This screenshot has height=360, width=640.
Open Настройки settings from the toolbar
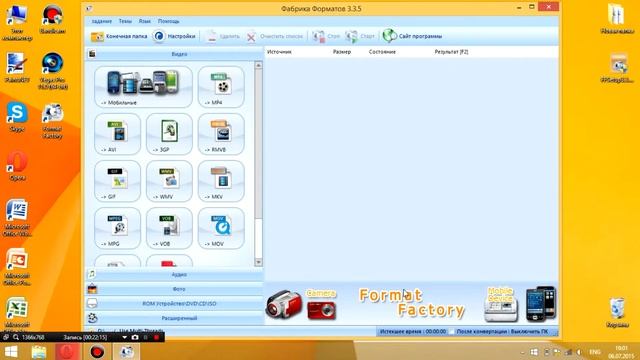coord(174,36)
